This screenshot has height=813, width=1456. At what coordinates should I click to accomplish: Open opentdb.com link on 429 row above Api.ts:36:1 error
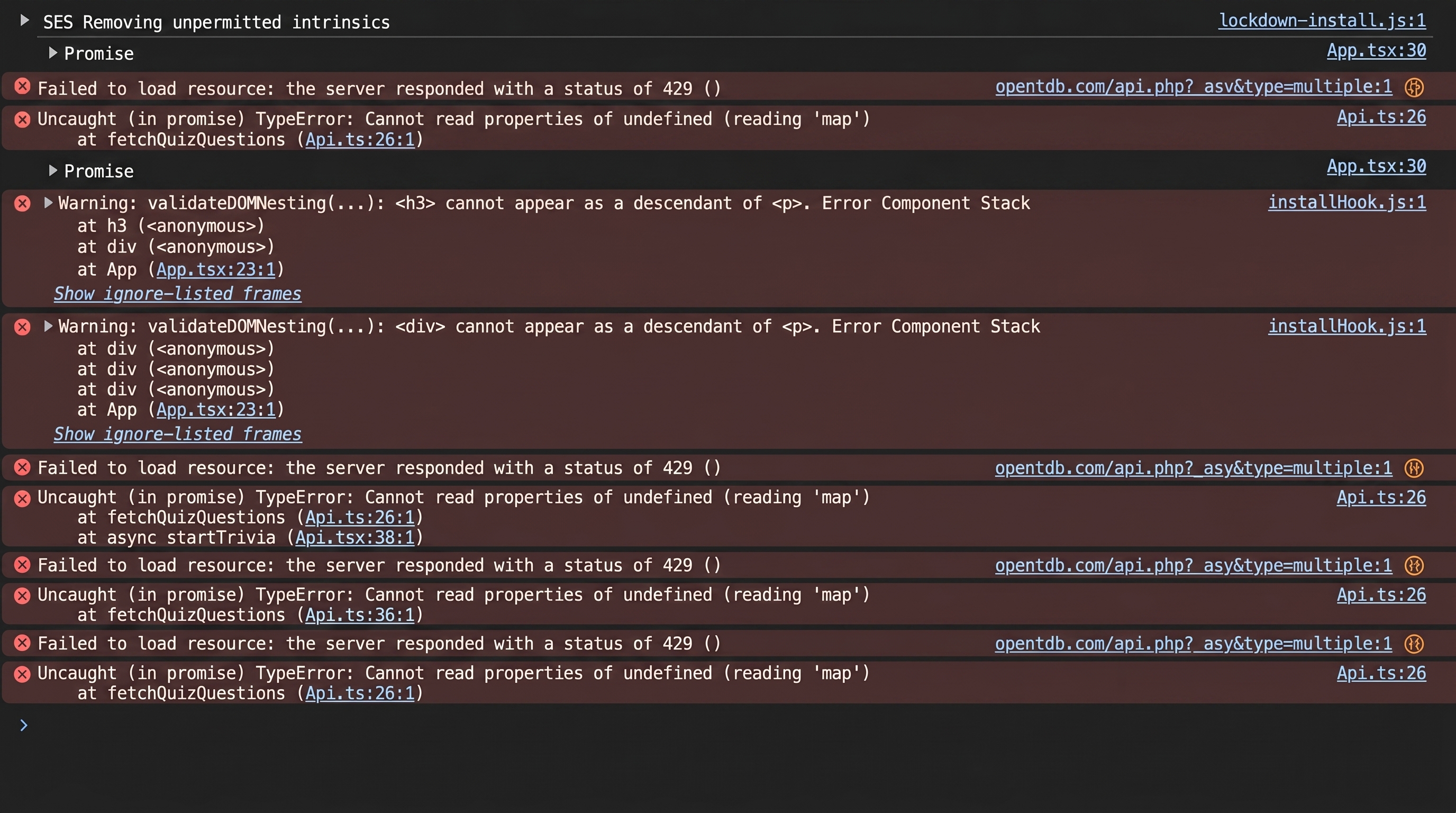pyautogui.click(x=1194, y=565)
